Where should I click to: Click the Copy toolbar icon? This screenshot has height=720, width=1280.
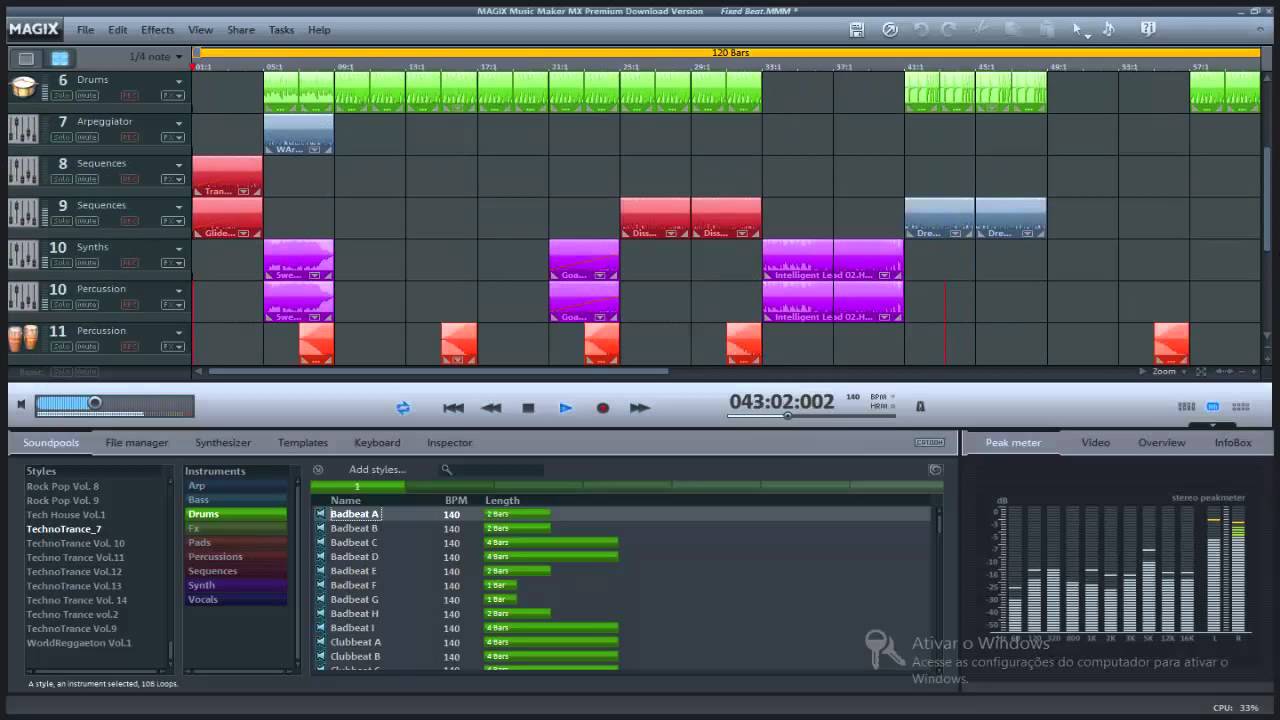tap(1012, 30)
